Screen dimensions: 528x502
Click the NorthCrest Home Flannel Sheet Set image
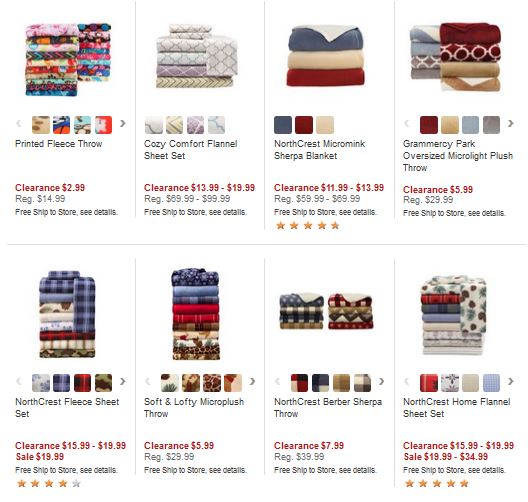(454, 315)
